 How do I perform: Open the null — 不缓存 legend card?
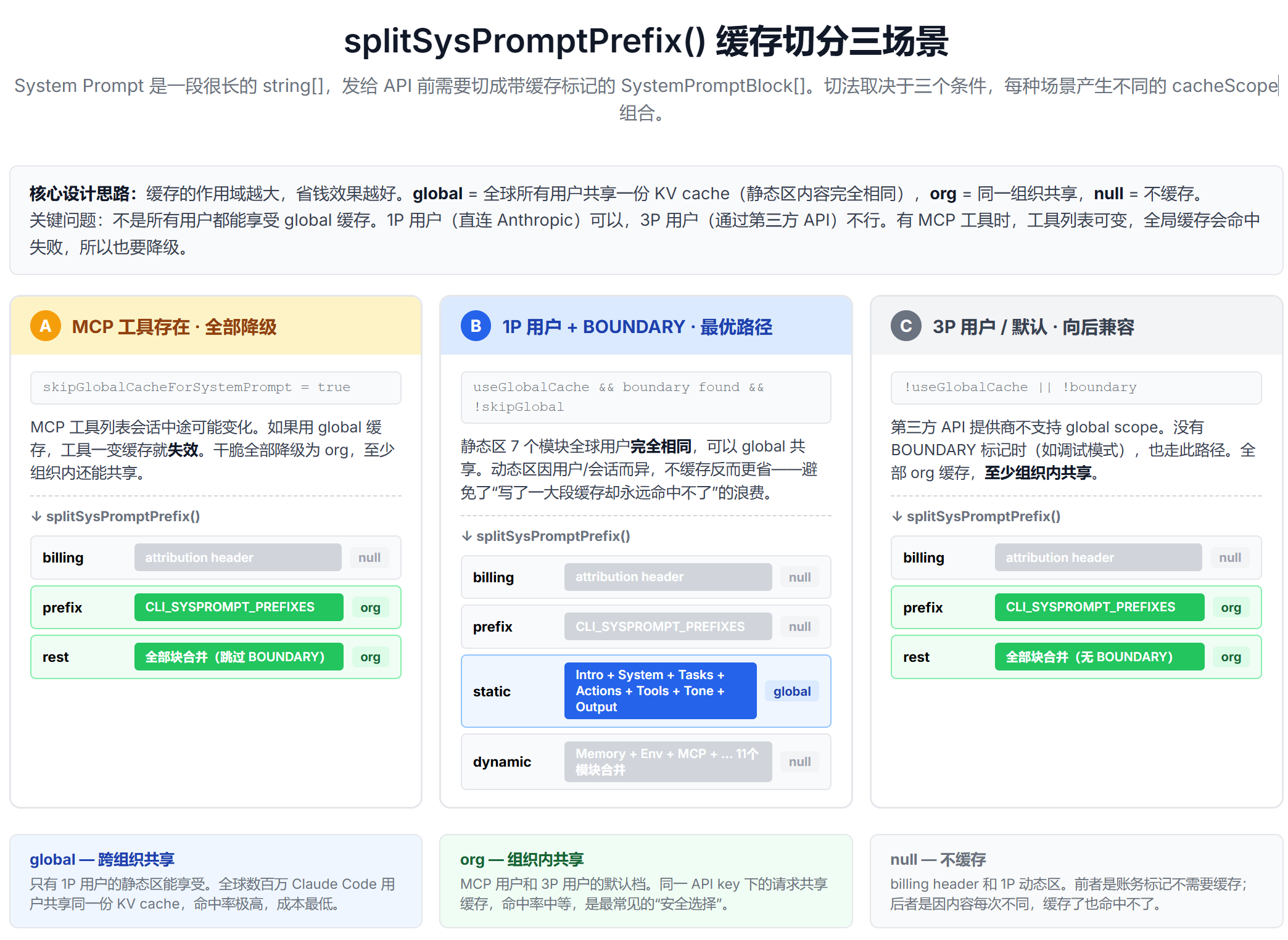pyautogui.click(x=1076, y=881)
